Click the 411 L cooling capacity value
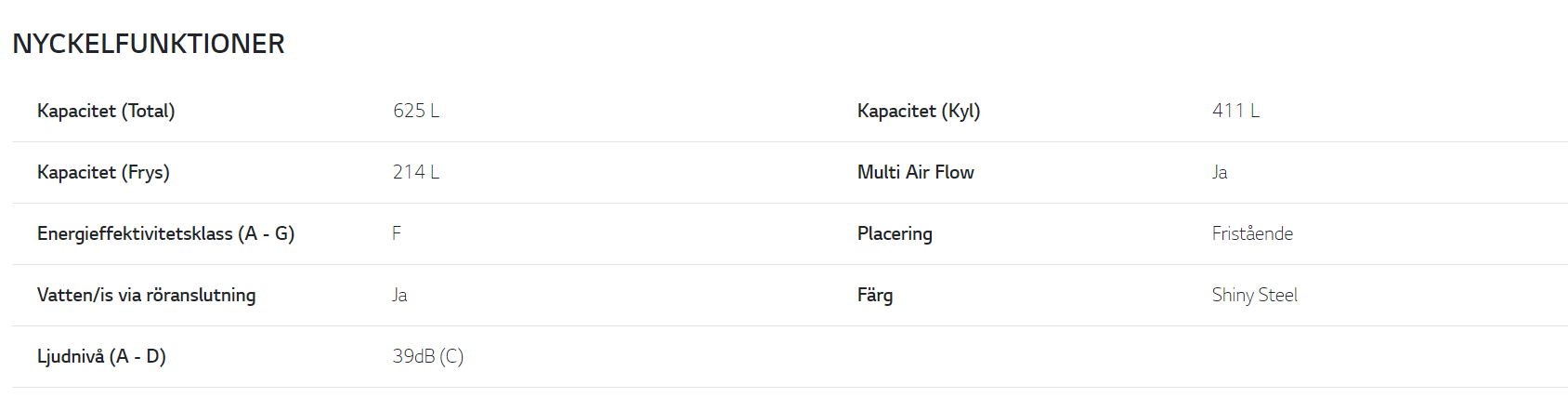 (1236, 111)
